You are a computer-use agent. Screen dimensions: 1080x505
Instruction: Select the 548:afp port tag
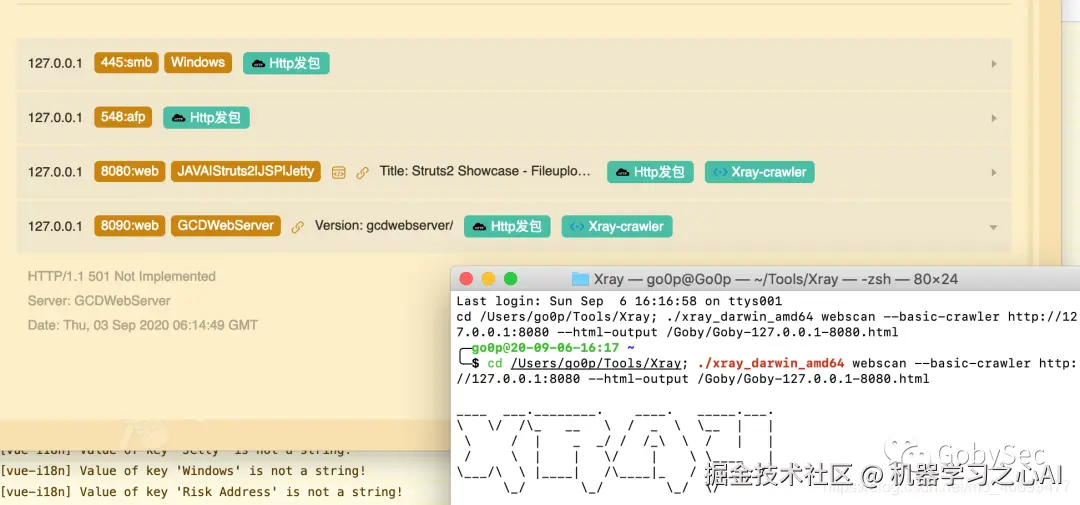pyautogui.click(x=123, y=117)
